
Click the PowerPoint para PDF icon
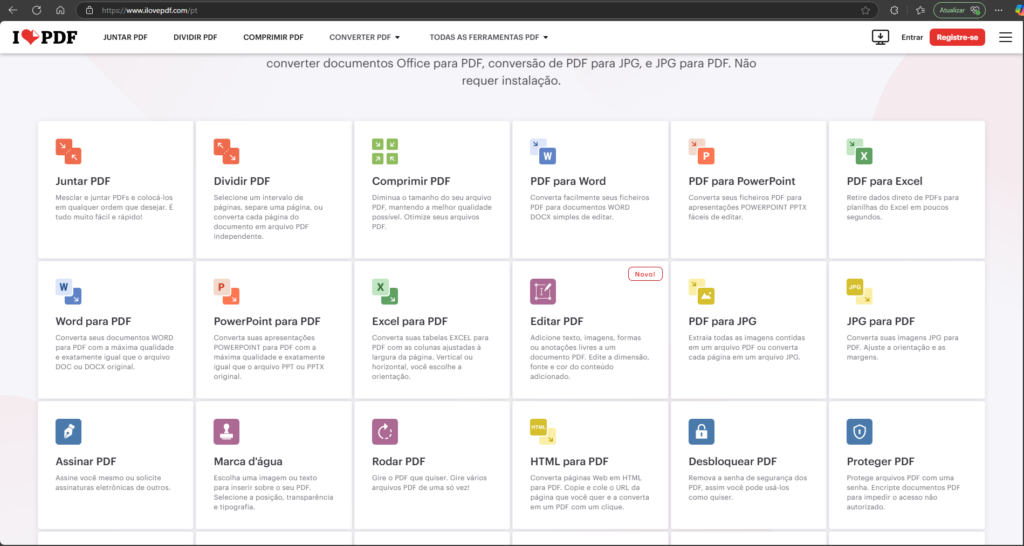[226, 291]
